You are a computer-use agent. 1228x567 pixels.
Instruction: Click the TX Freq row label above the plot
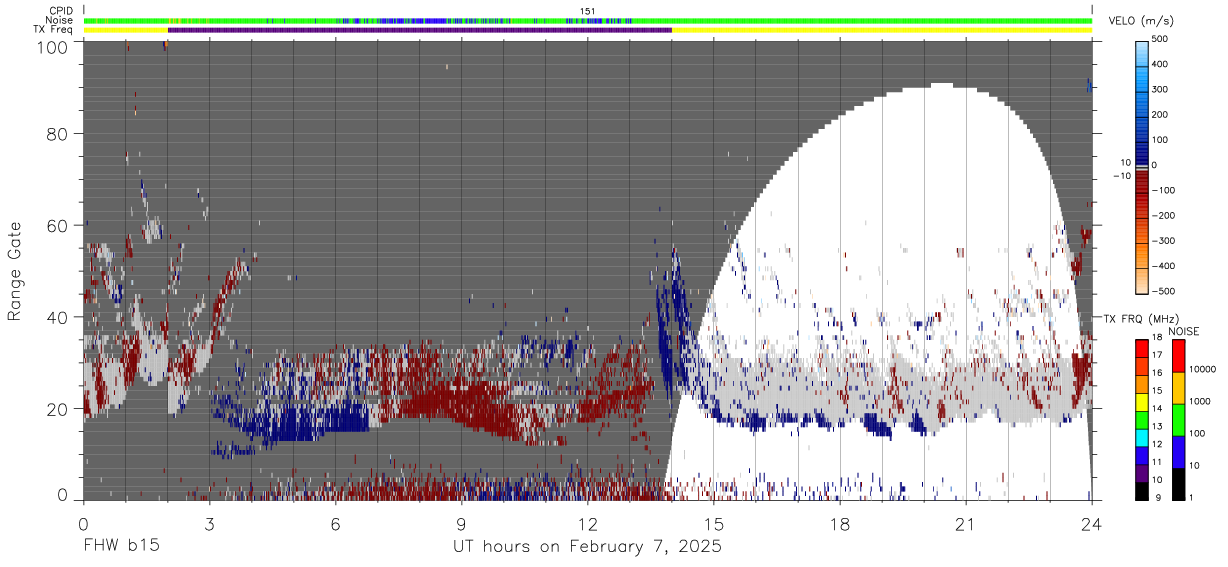[53, 29]
